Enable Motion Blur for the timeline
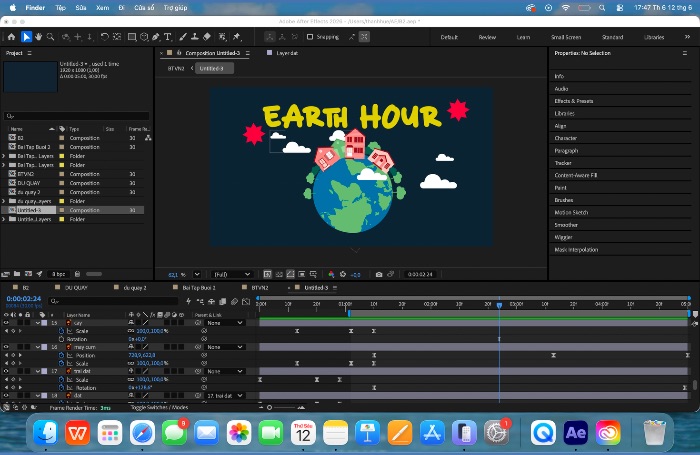 (234, 301)
